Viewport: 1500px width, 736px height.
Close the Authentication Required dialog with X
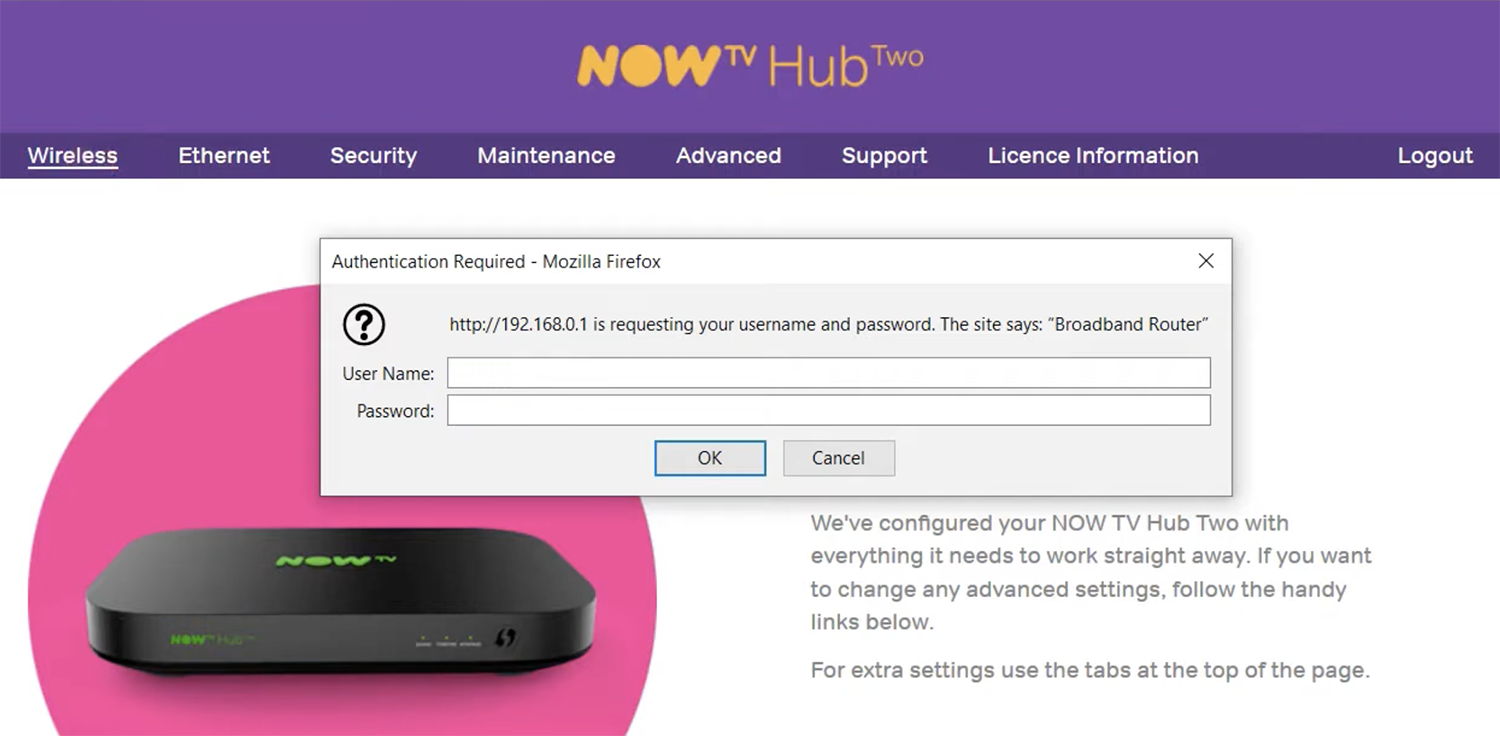[1206, 261]
